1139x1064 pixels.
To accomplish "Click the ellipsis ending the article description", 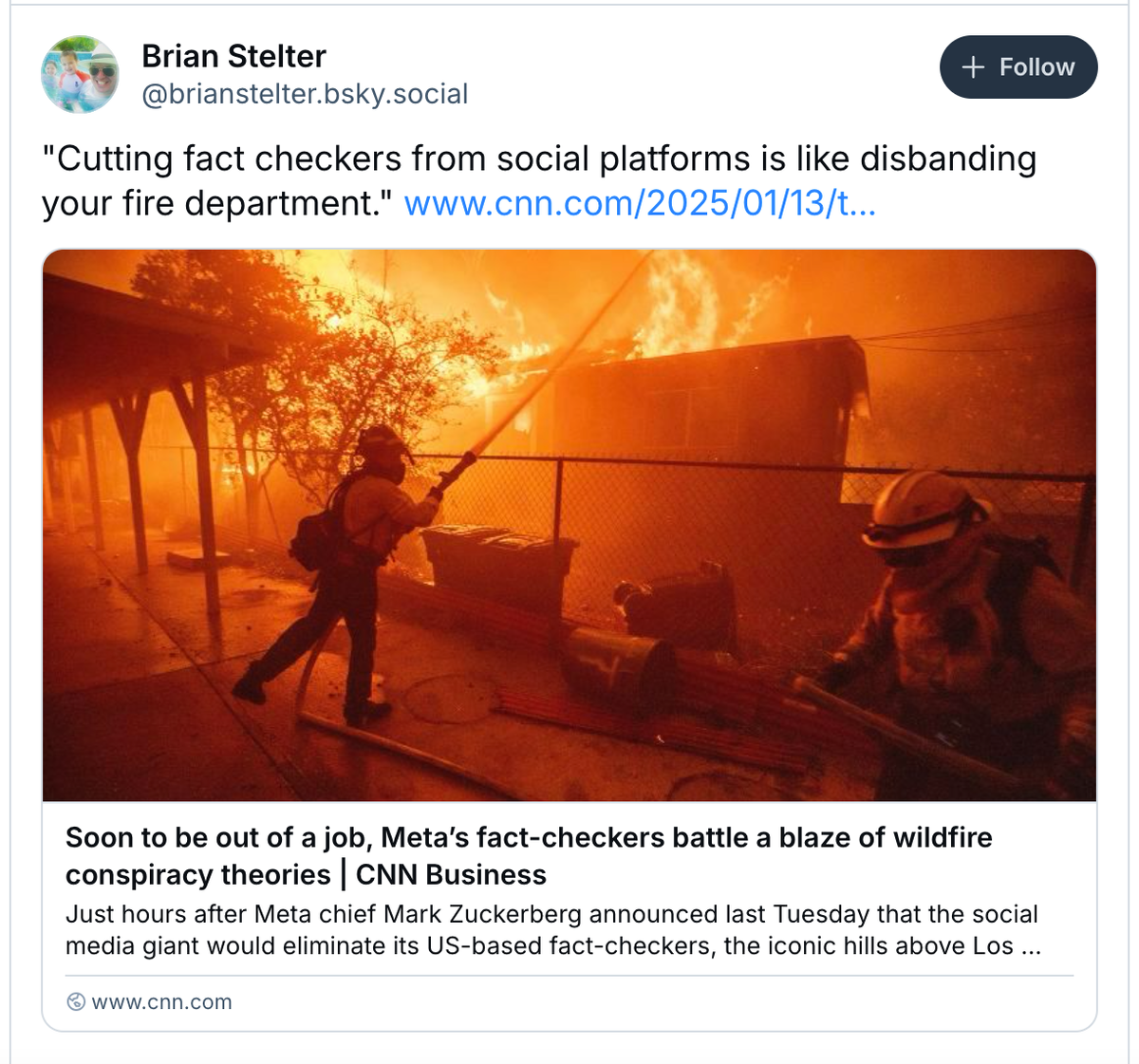I will 1031,946.
